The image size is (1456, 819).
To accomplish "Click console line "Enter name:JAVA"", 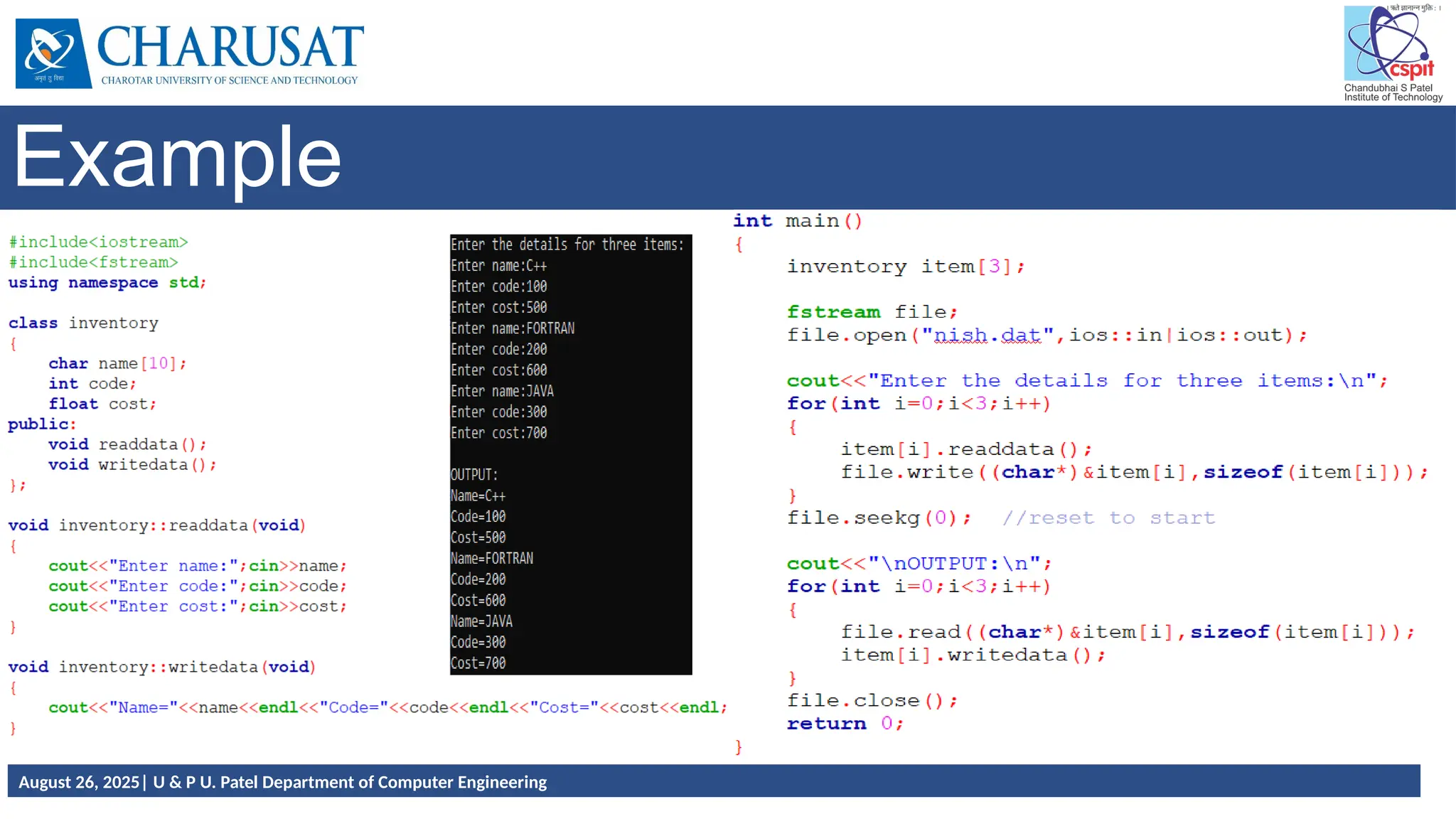I will (503, 391).
